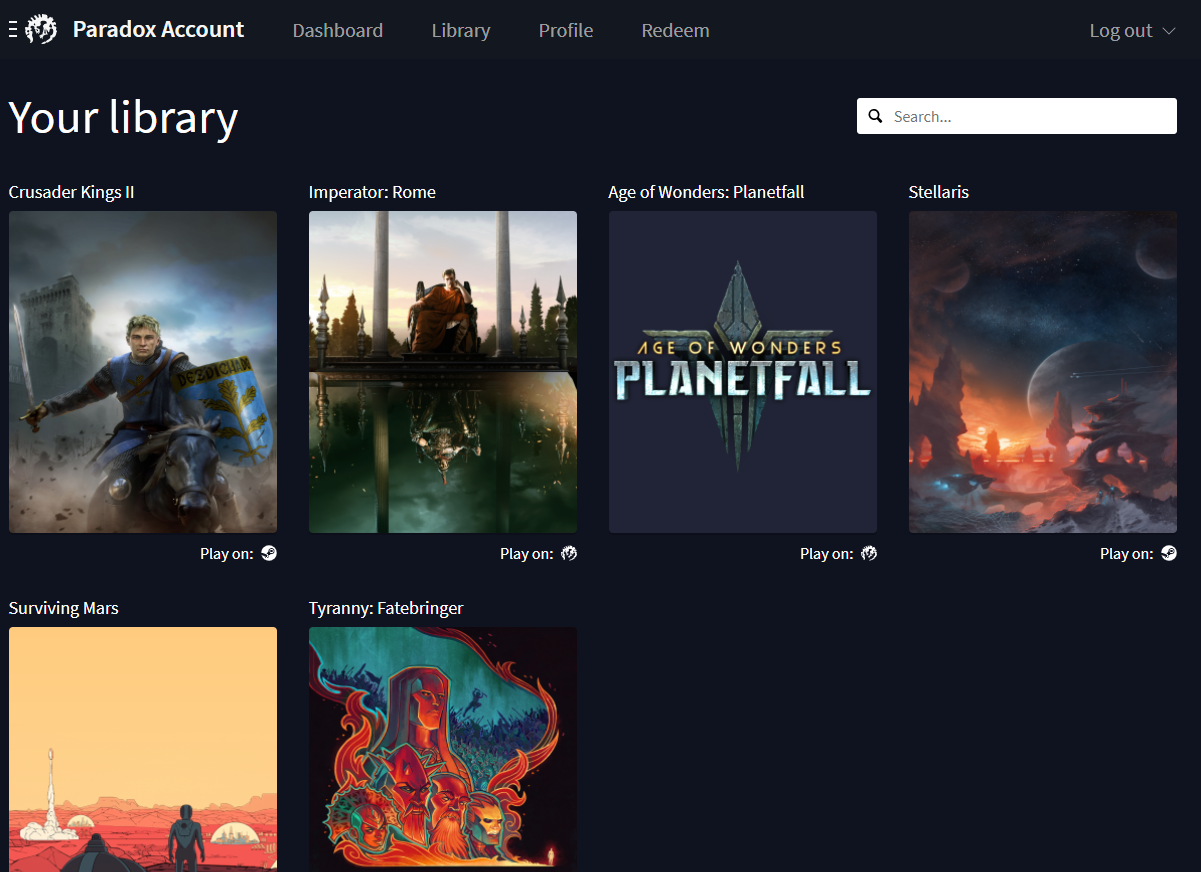Open the Crusader Kings II cover art
Screen dimensions: 1201x872
(143, 372)
